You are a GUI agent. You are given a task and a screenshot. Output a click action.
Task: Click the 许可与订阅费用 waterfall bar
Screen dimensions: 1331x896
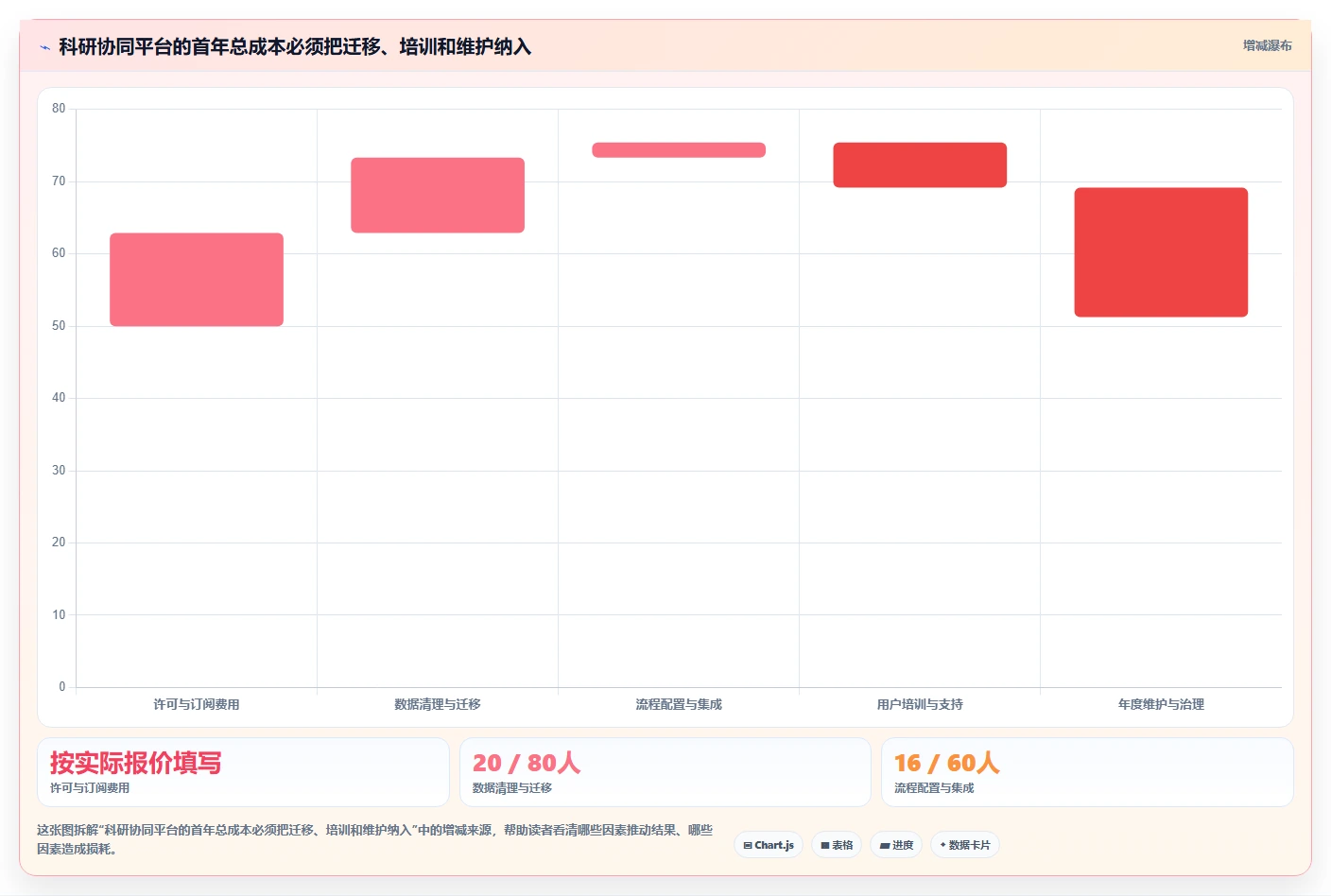click(x=197, y=280)
